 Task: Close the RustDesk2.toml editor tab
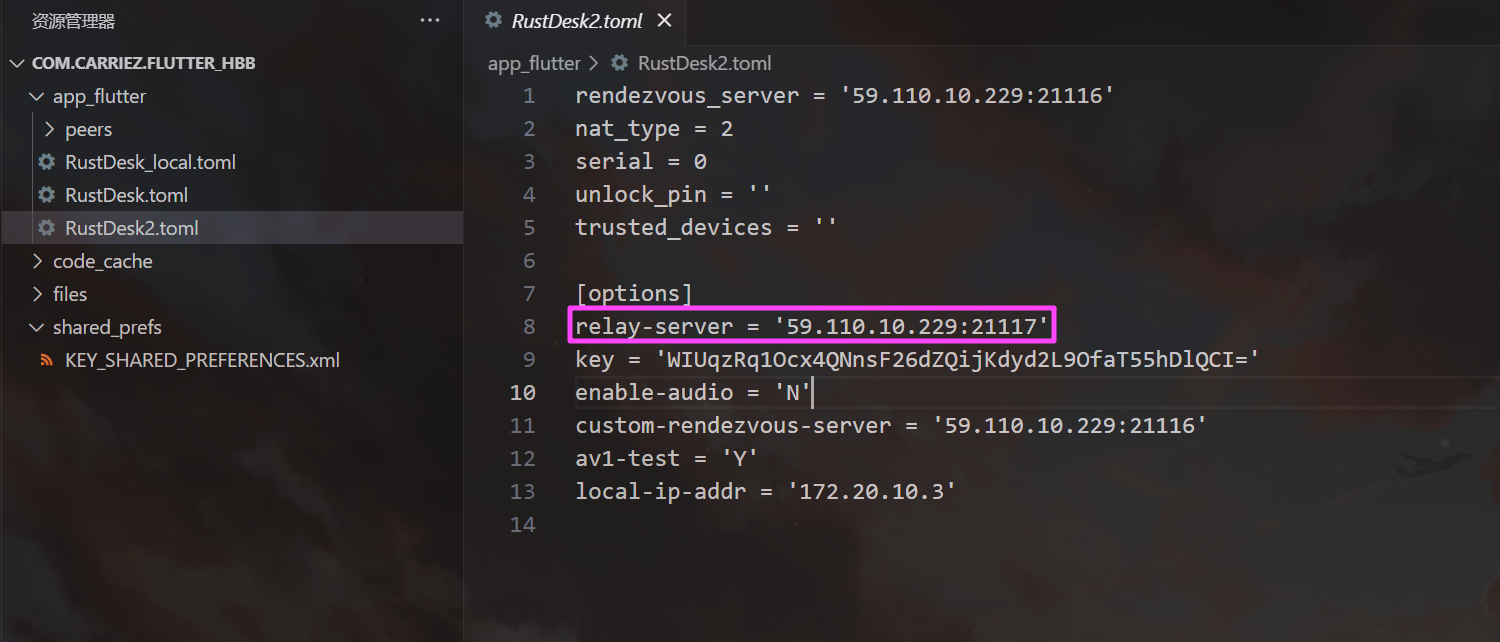click(x=664, y=20)
